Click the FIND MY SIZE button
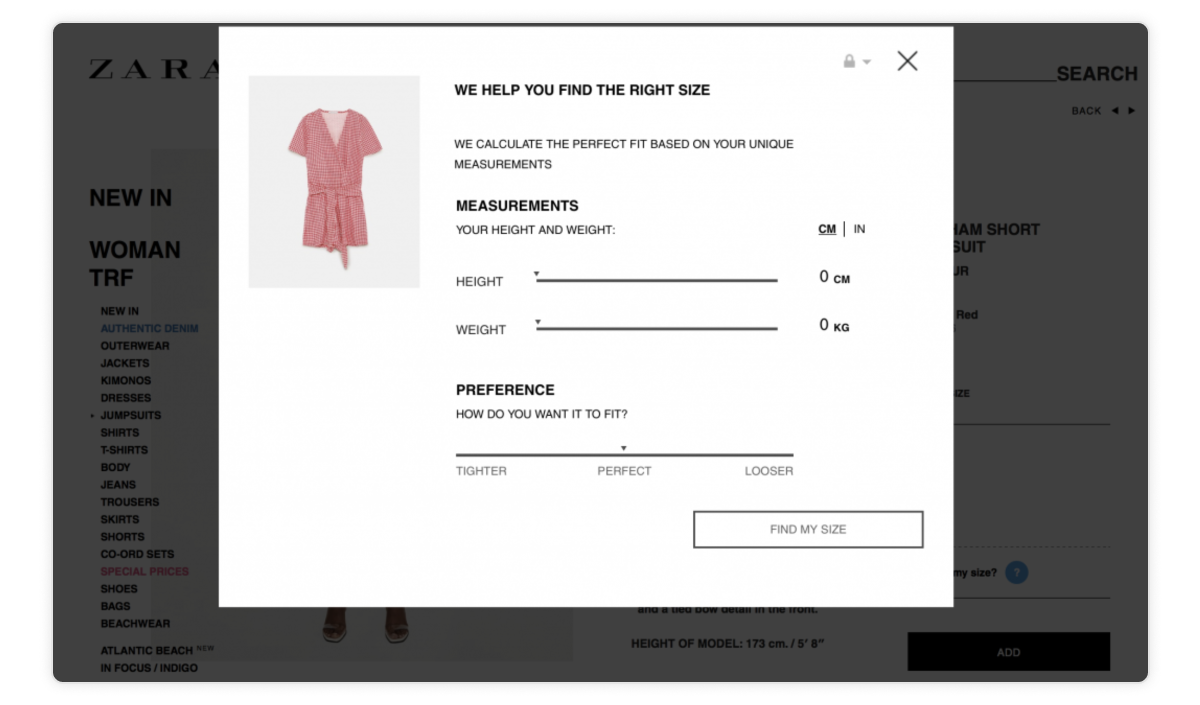The width and height of the screenshot is (1200, 705). point(808,529)
